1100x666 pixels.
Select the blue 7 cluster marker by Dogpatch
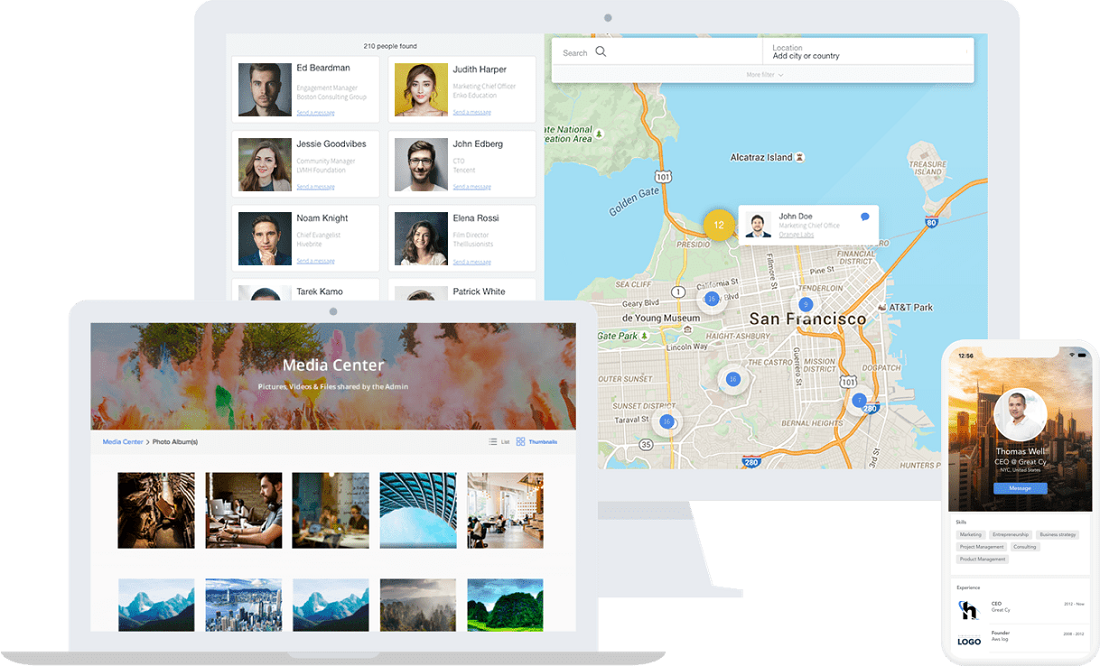click(x=859, y=400)
